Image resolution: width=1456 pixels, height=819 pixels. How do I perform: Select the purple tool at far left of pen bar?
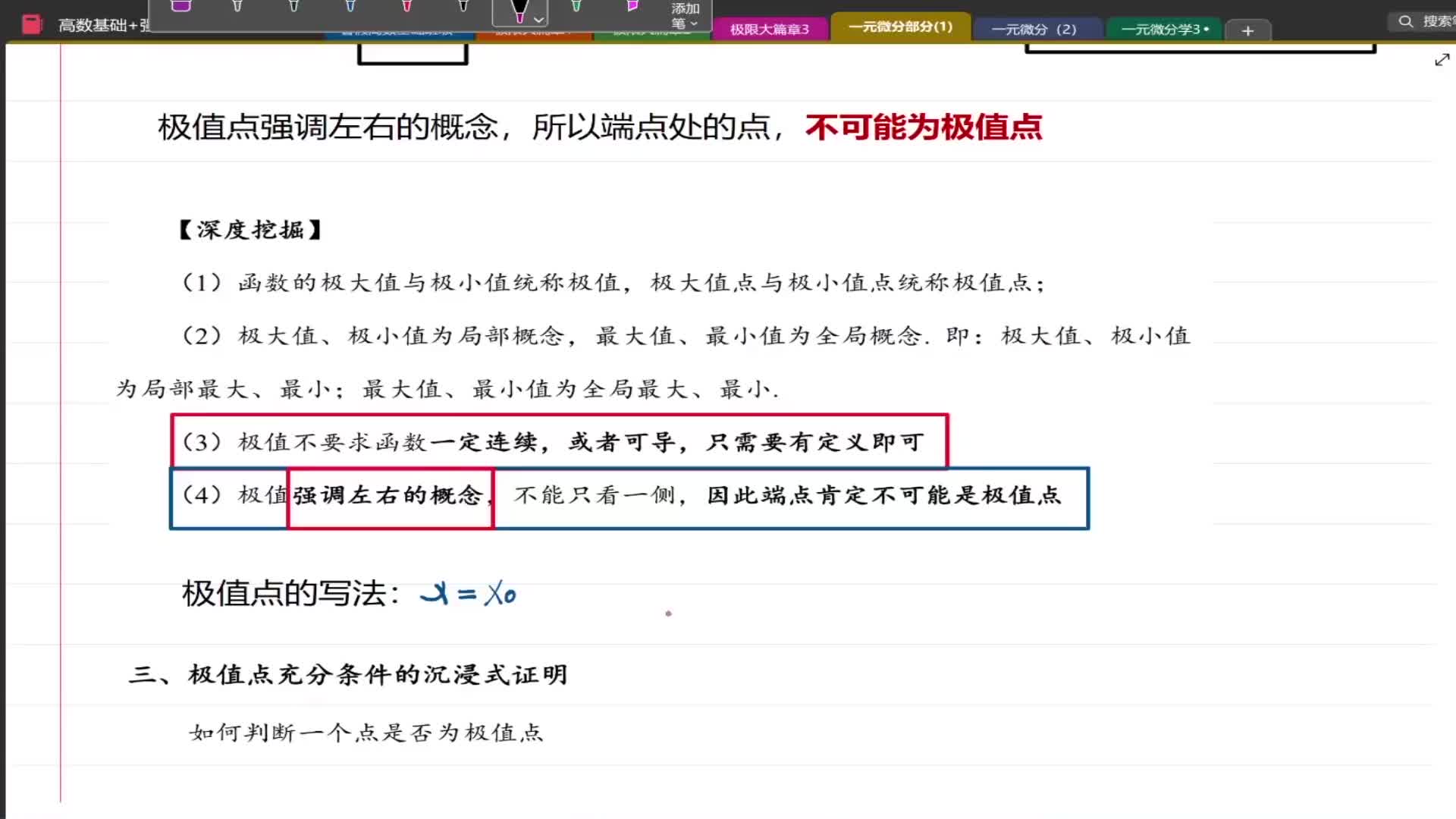click(180, 6)
